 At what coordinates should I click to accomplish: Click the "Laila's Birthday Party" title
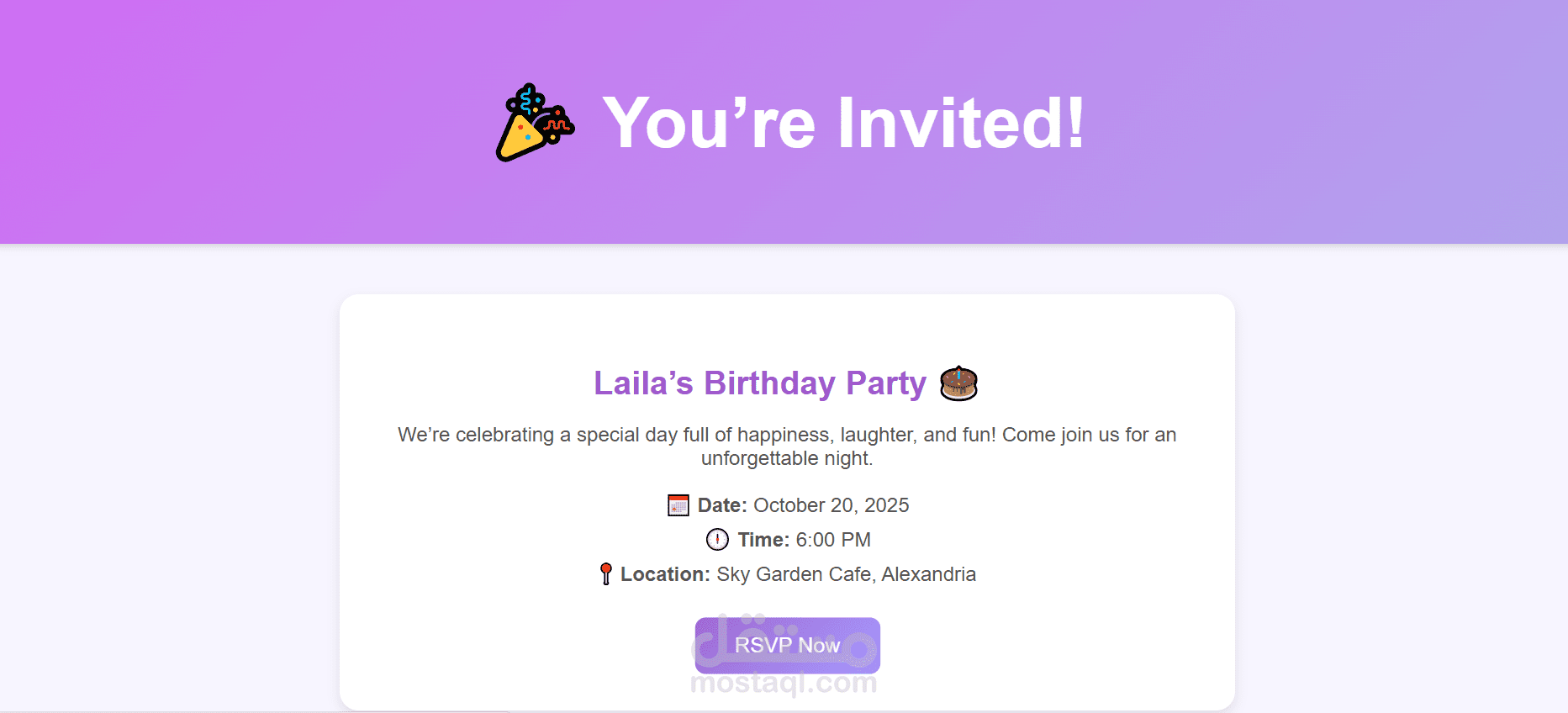(x=759, y=383)
